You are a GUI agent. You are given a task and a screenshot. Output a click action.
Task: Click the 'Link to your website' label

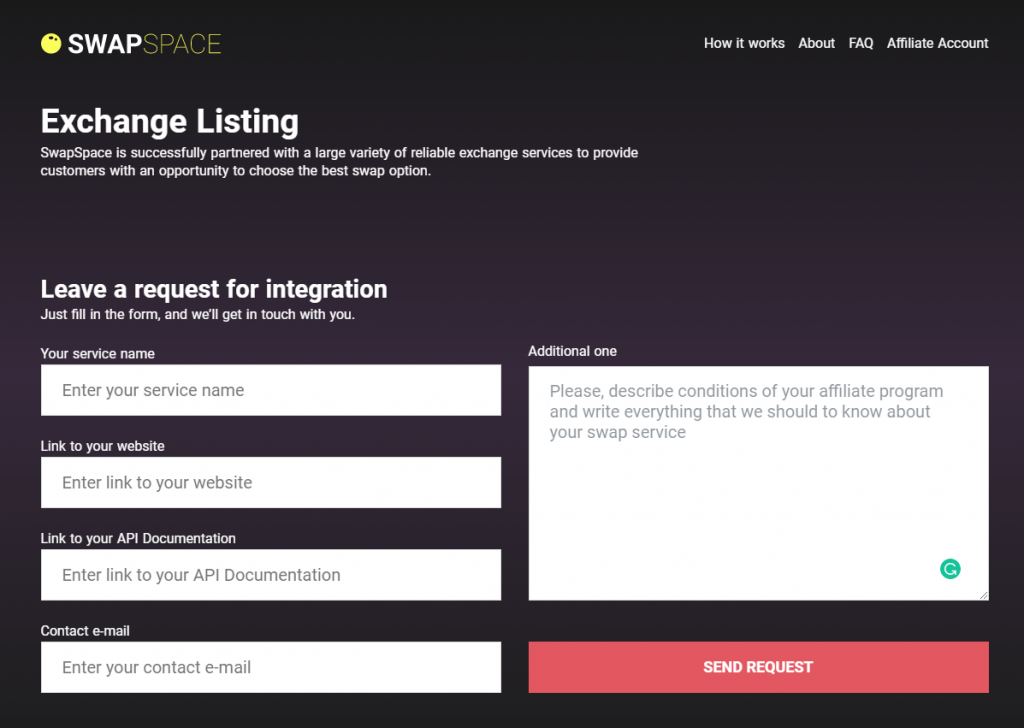(103, 446)
